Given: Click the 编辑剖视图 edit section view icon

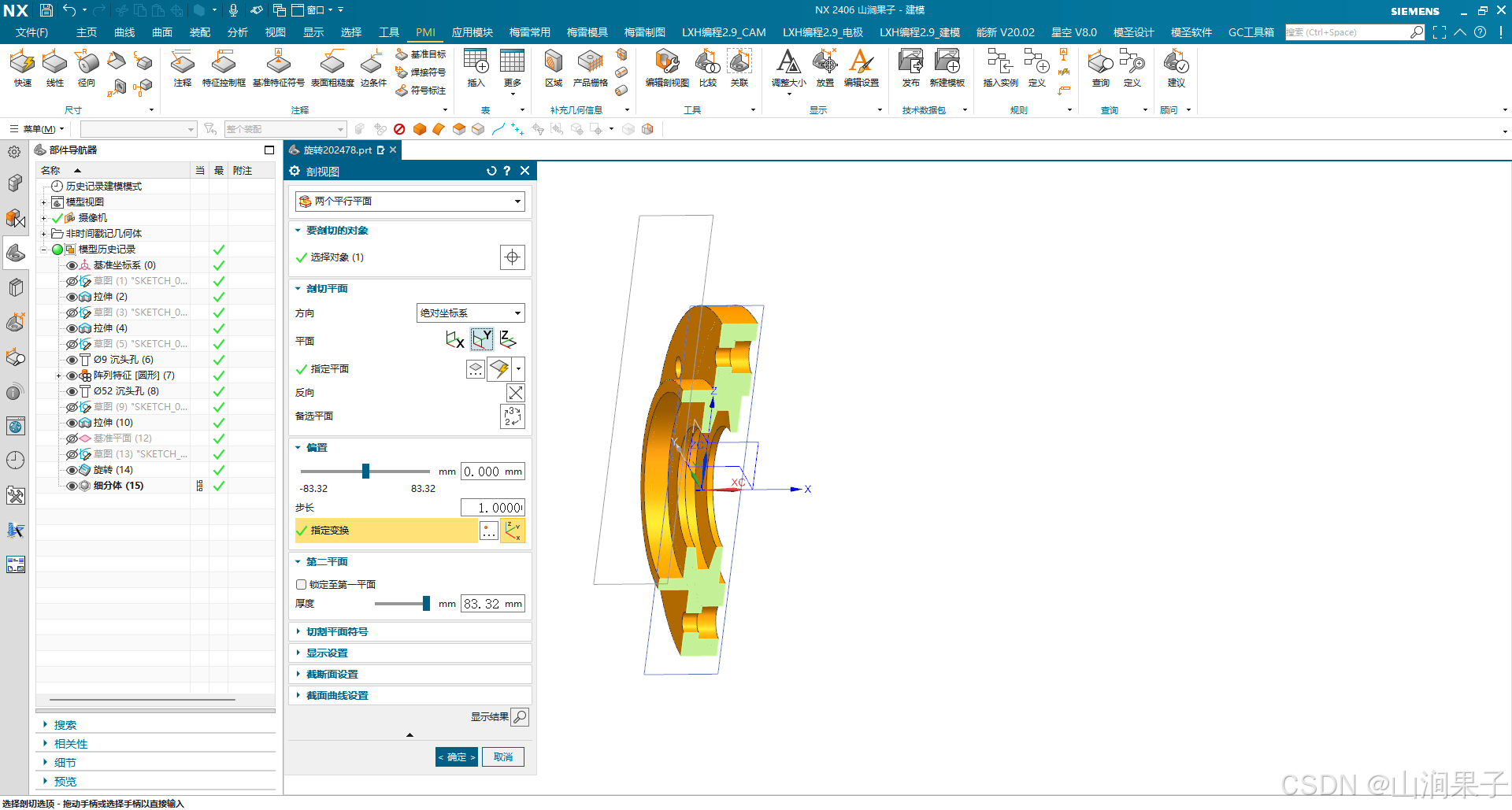Looking at the screenshot, I should click(667, 68).
